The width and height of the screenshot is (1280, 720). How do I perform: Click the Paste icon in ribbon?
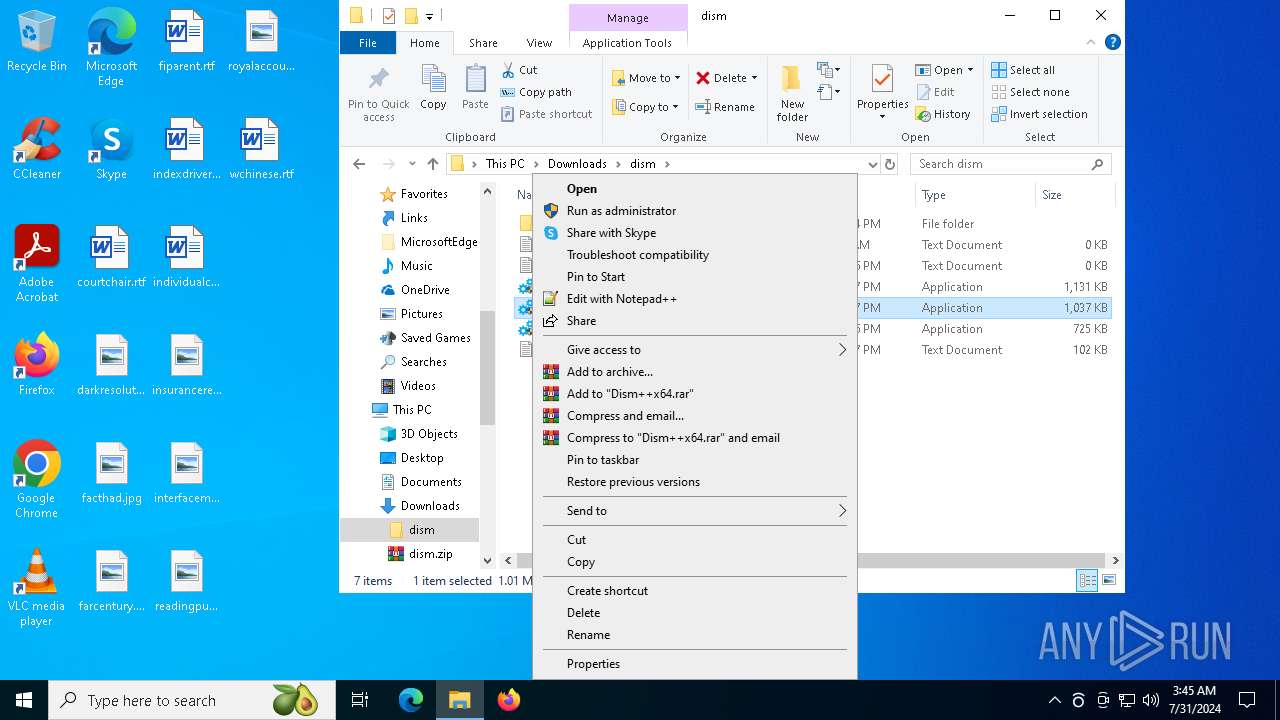(x=475, y=87)
